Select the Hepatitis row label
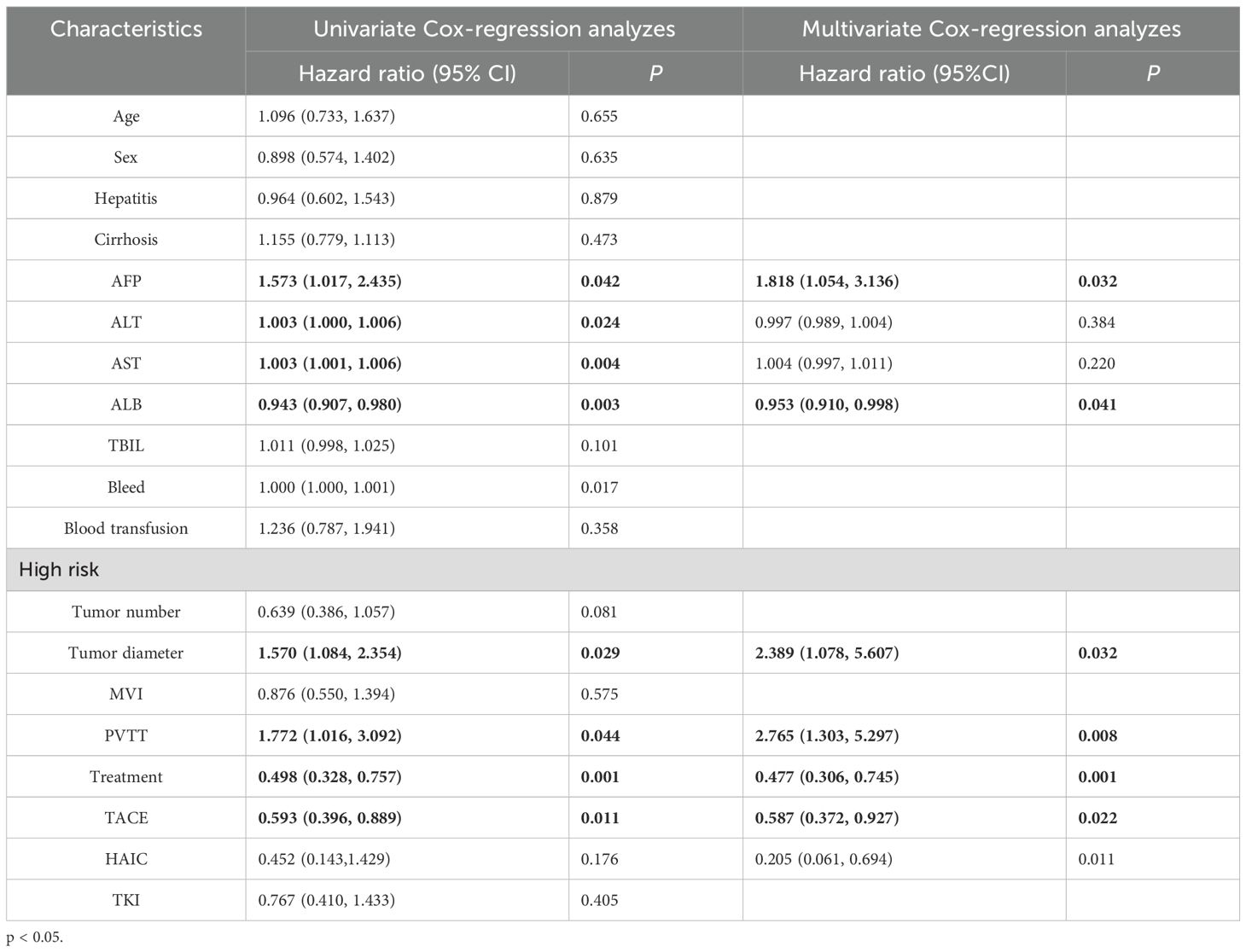The image size is (1246, 952). click(x=126, y=199)
